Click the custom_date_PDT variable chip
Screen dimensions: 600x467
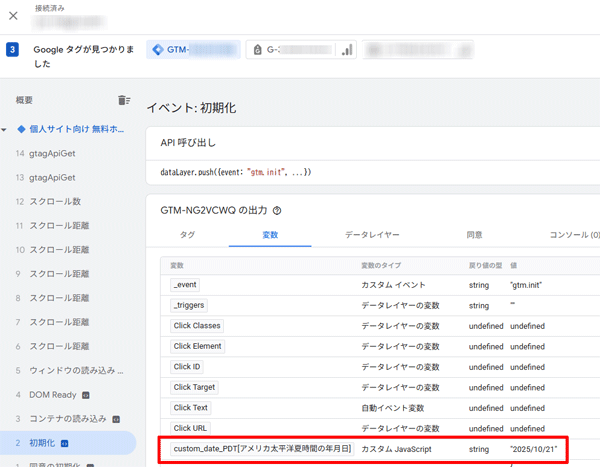click(262, 449)
